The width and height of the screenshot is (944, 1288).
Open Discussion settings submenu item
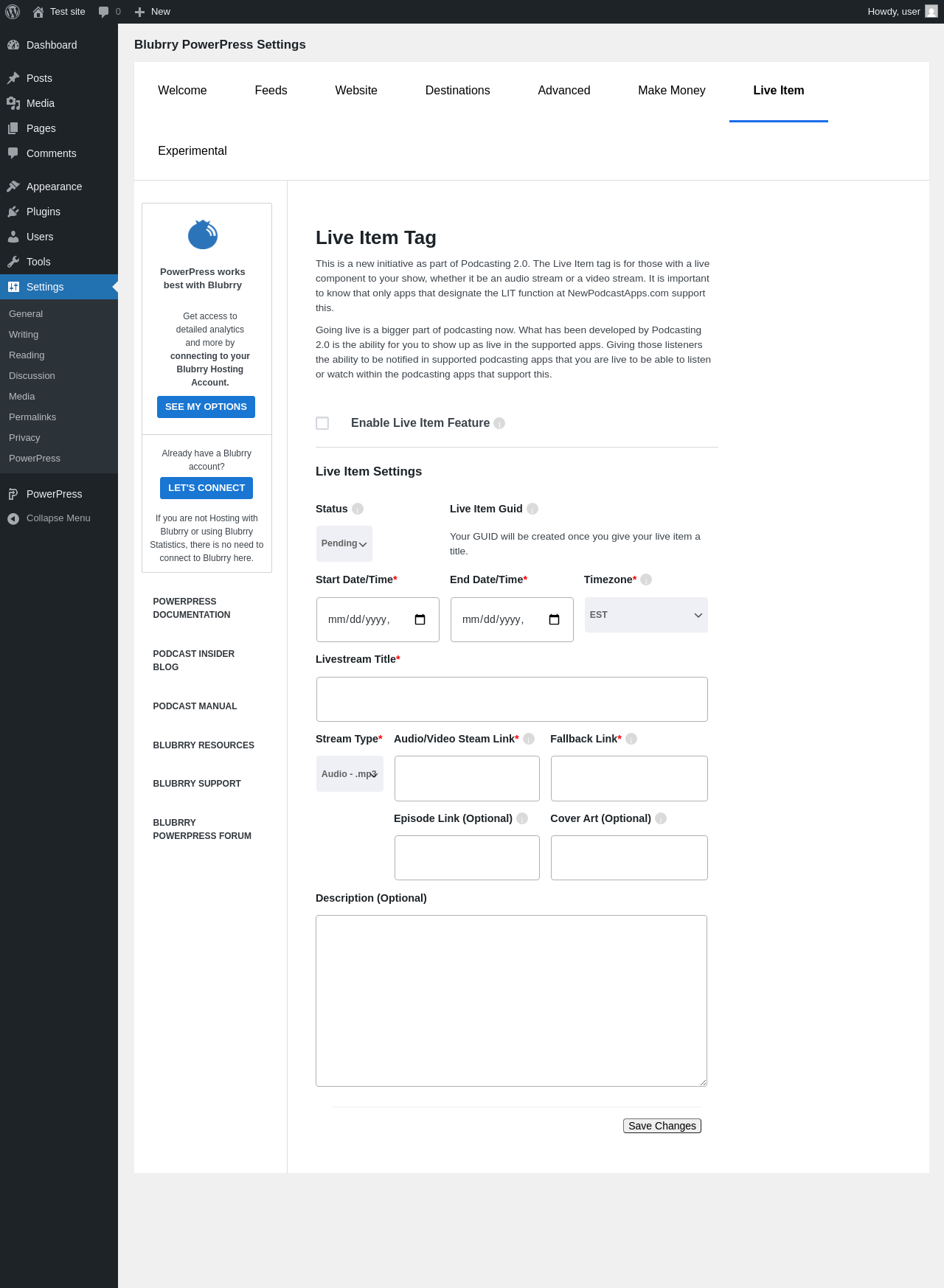(32, 376)
